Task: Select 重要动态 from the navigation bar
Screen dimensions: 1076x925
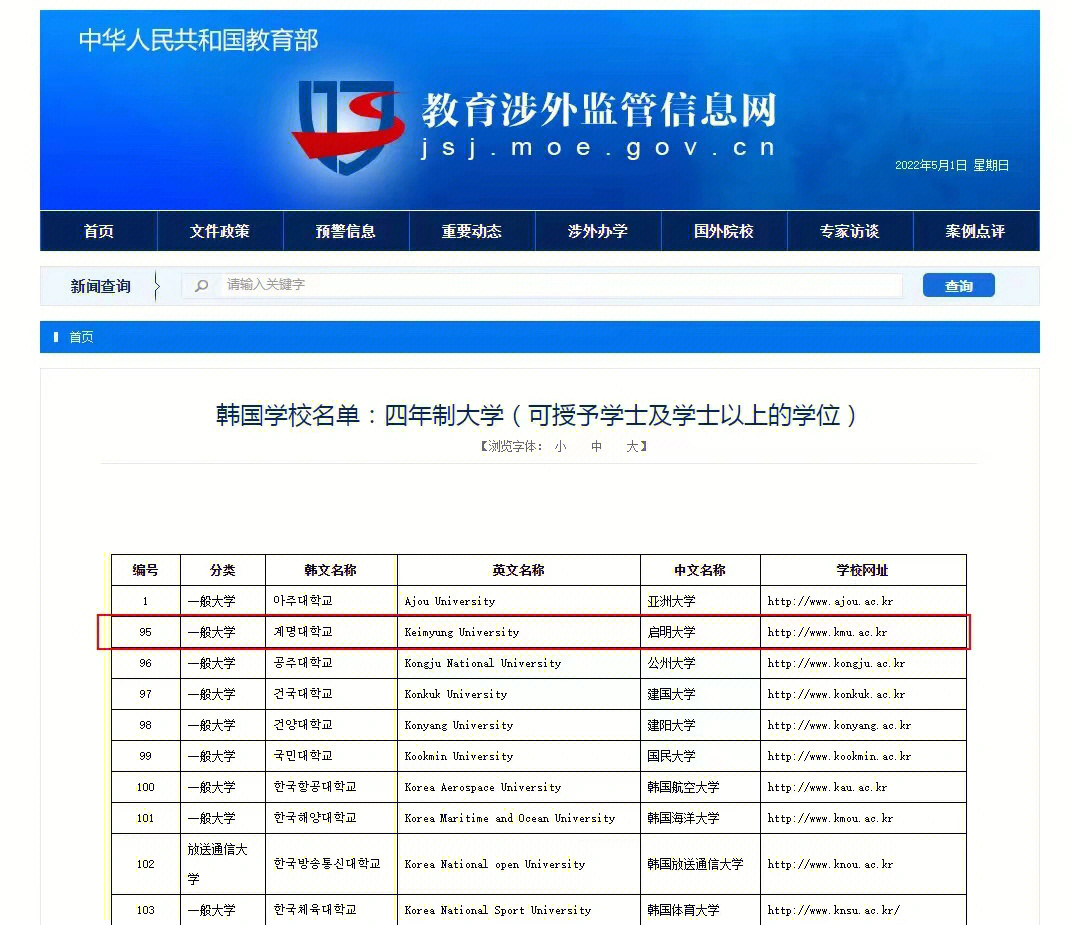Action: click(x=471, y=231)
